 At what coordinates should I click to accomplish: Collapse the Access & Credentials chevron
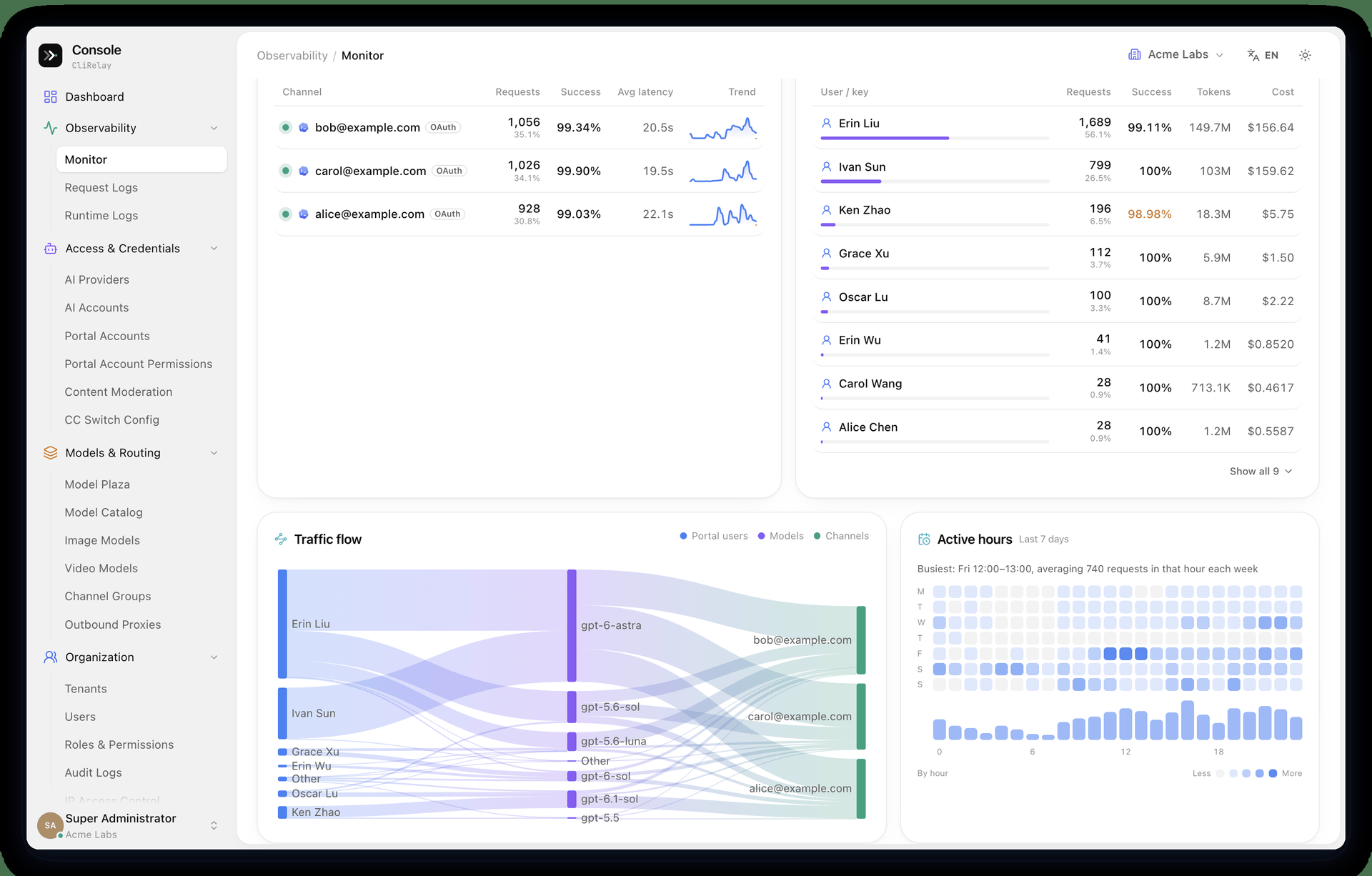tap(214, 249)
